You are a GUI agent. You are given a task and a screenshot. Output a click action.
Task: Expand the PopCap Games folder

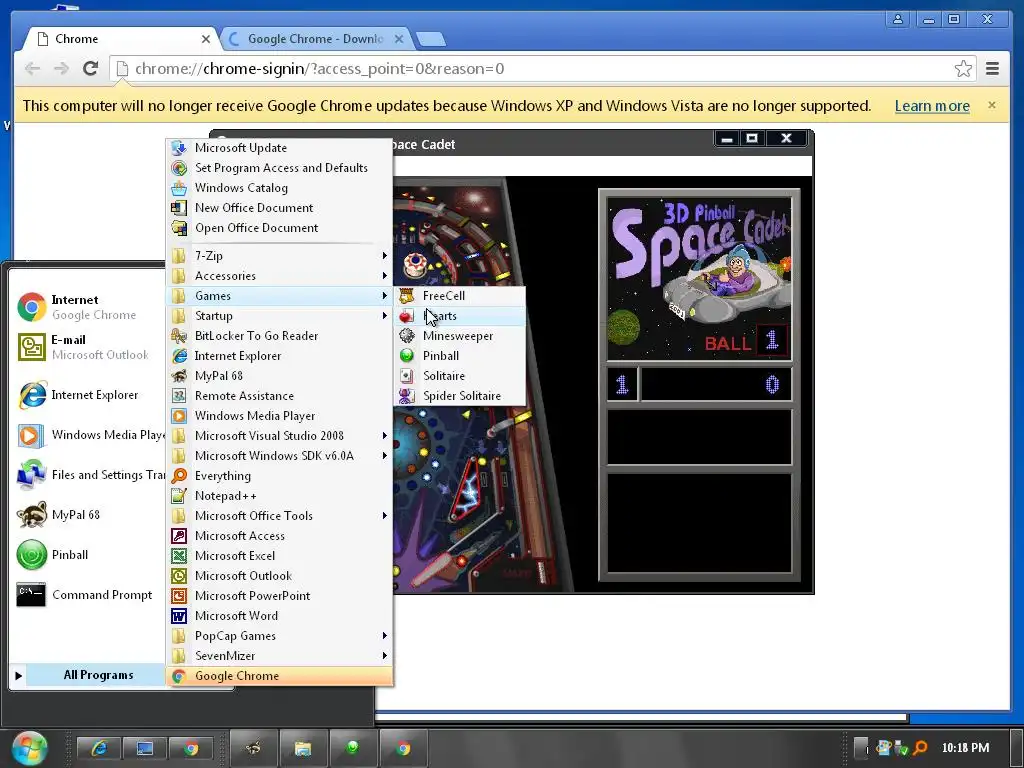coord(280,636)
